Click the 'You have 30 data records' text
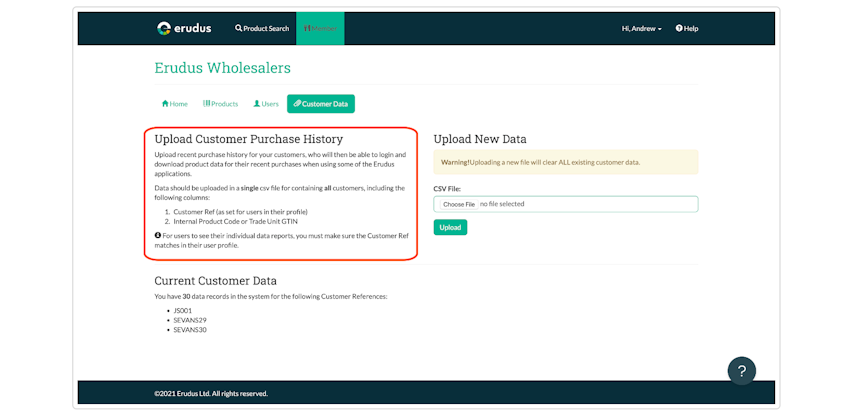This screenshot has height=412, width=858. (271, 297)
